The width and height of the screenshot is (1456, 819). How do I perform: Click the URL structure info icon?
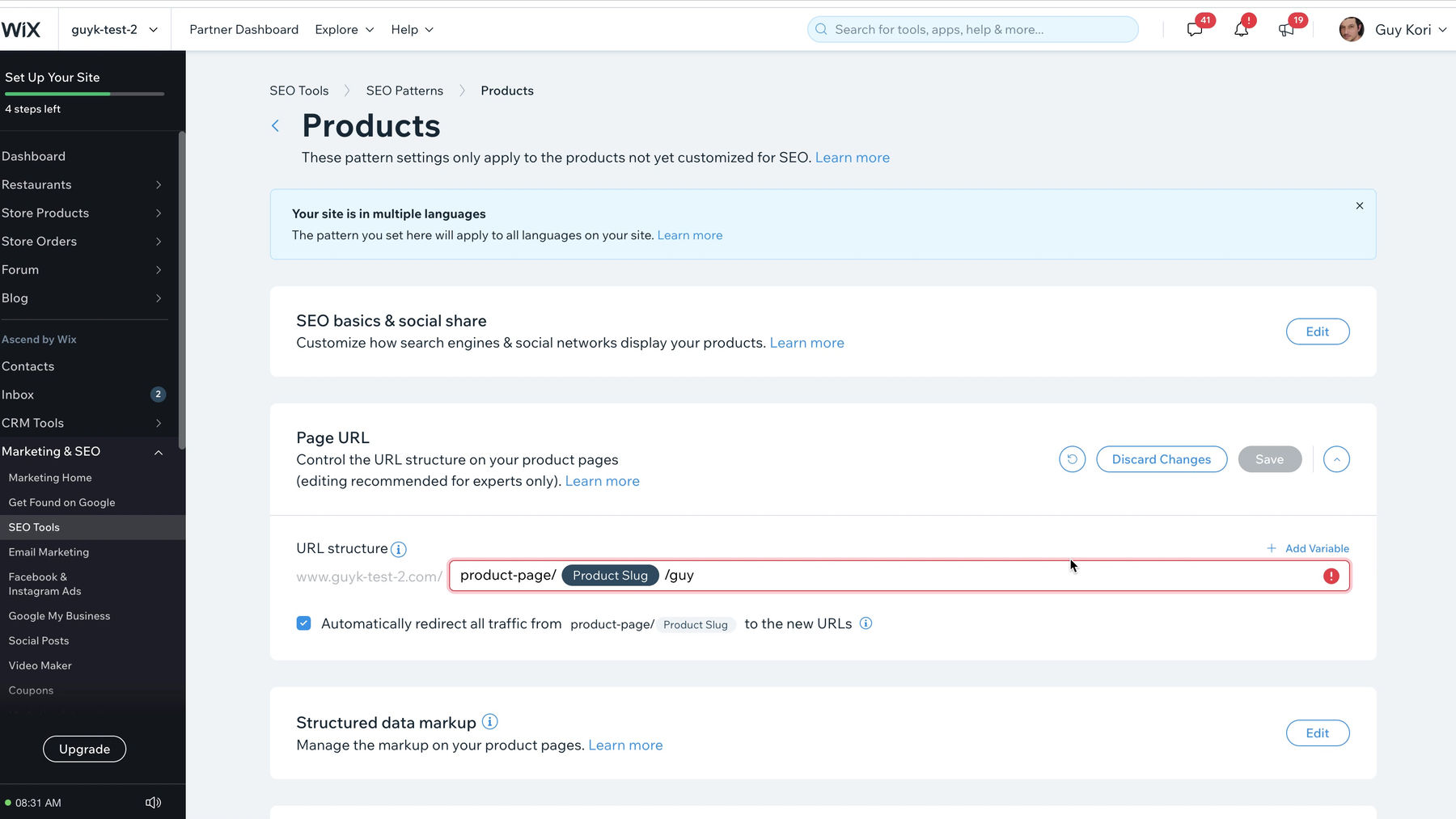(x=399, y=550)
